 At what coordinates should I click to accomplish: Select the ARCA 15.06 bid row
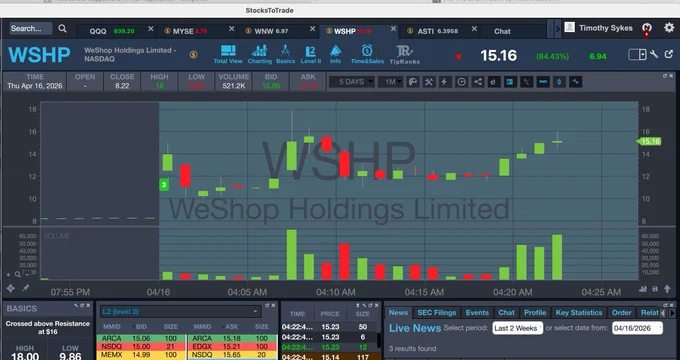pos(141,338)
